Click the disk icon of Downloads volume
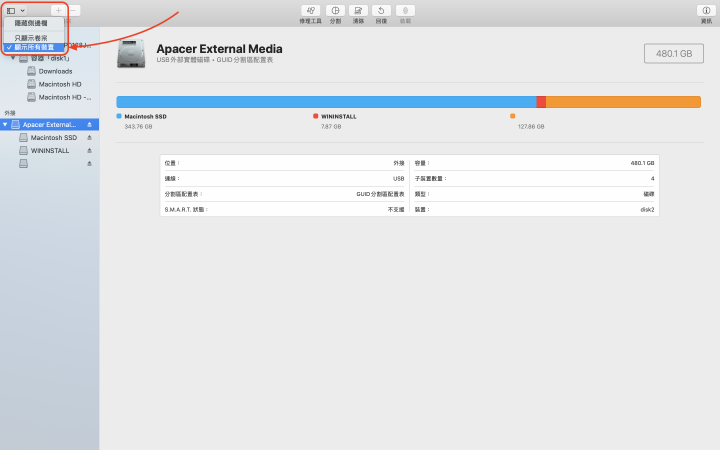720x450 pixels. pos(31,71)
